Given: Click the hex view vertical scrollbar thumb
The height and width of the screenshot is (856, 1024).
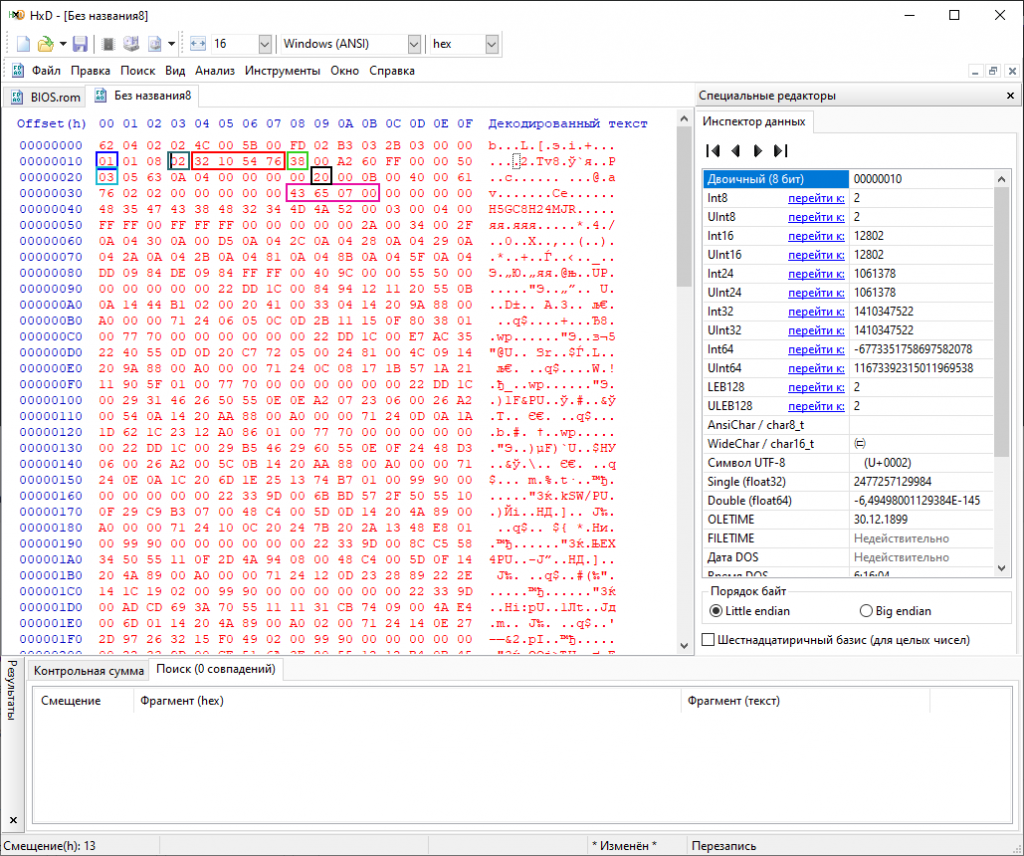Looking at the screenshot, I should (684, 207).
